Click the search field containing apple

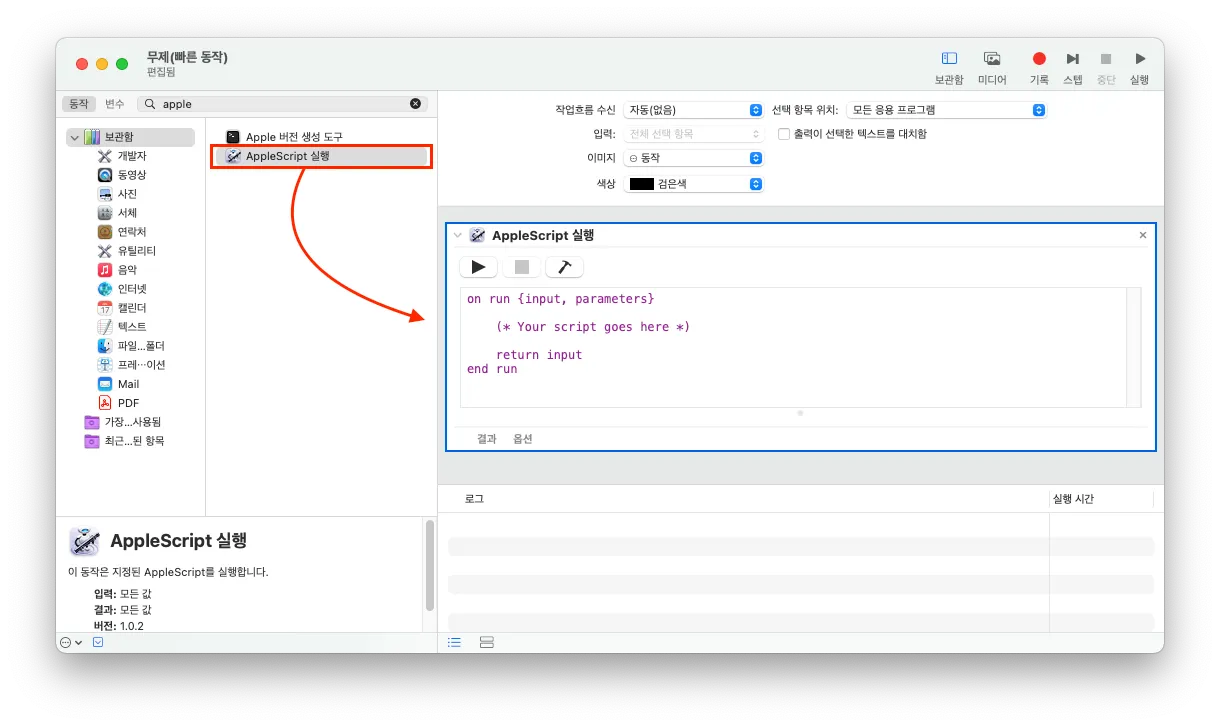click(x=282, y=104)
